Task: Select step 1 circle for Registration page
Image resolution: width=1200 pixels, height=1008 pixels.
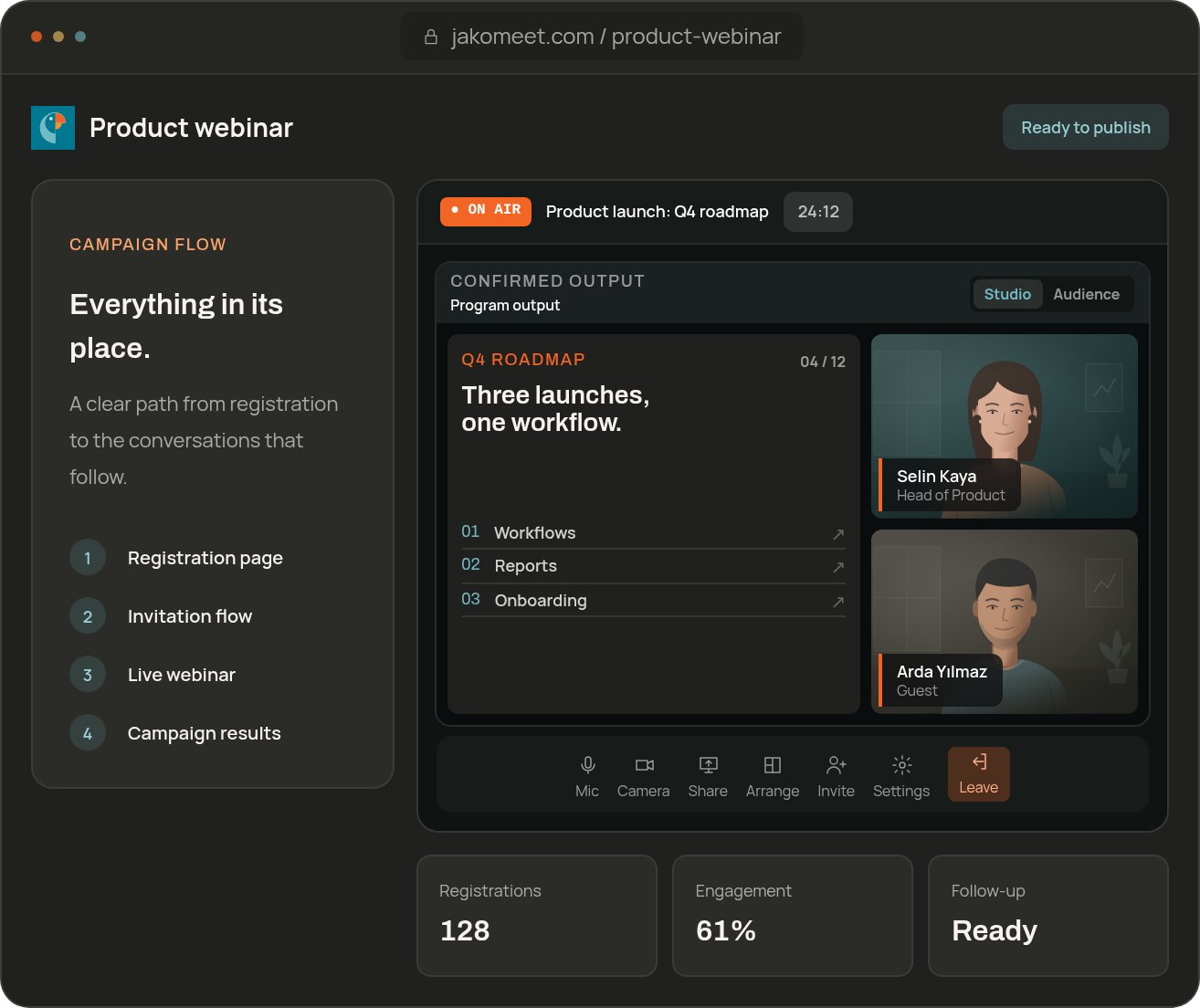Action: 88,558
